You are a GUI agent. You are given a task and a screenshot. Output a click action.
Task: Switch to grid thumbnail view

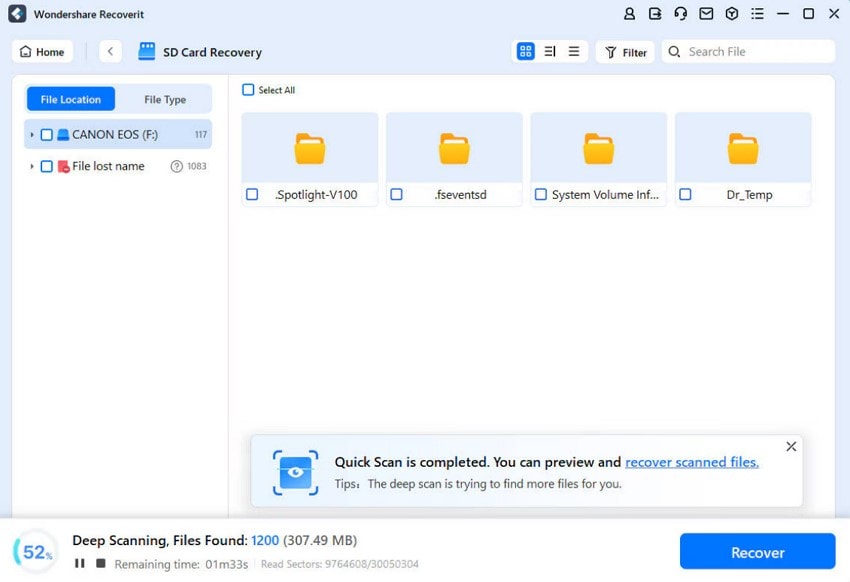(x=525, y=51)
